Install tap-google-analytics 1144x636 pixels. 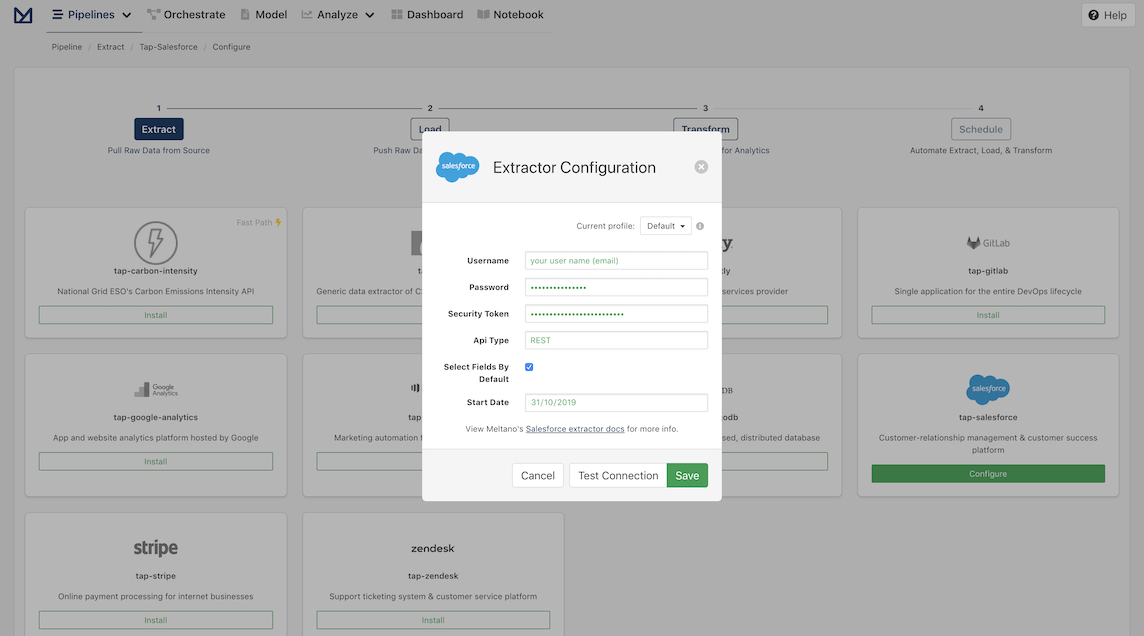coord(155,462)
